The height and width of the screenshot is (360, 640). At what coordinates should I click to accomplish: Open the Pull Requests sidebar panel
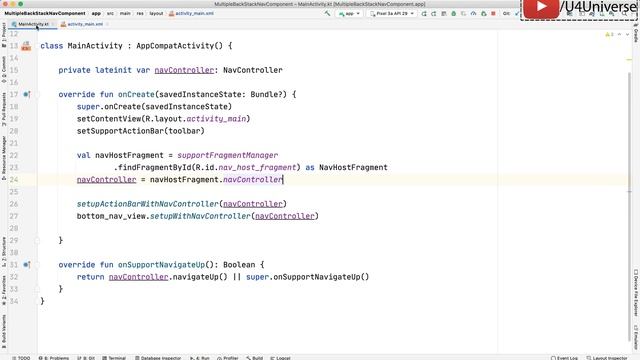click(x=4, y=109)
